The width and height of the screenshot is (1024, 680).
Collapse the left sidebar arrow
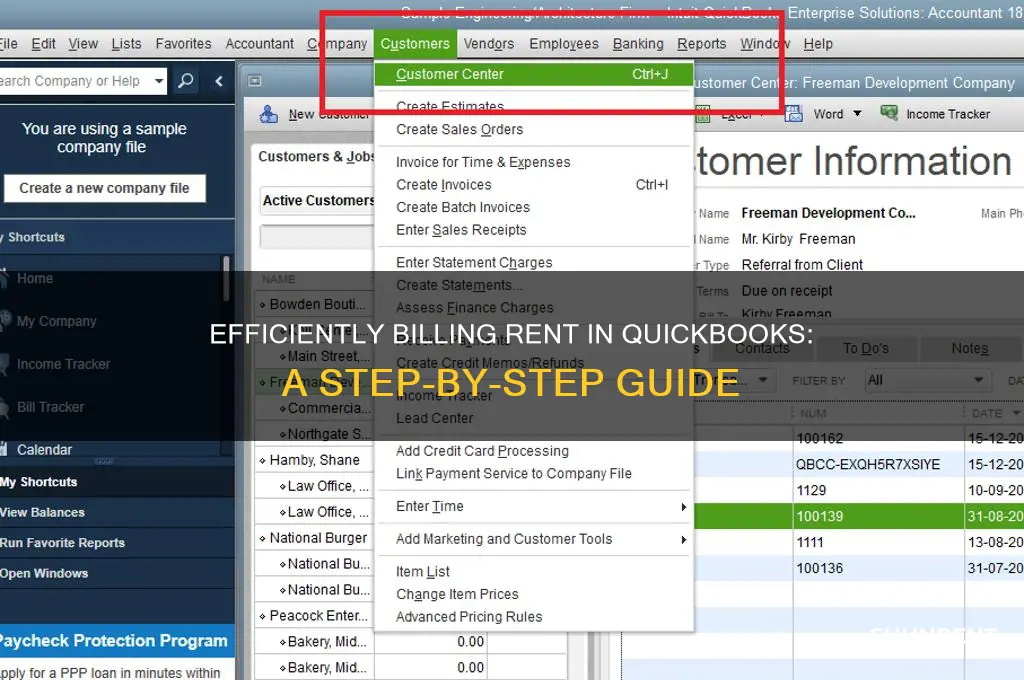pyautogui.click(x=219, y=81)
